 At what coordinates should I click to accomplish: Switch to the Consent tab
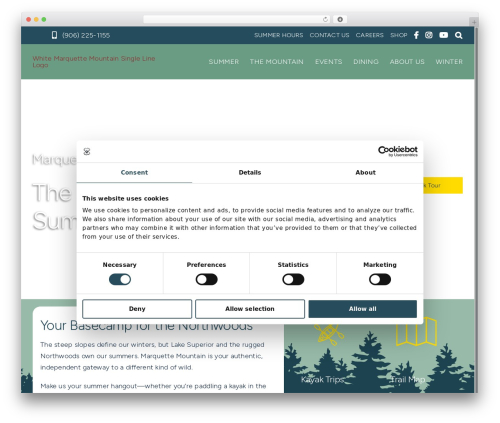pos(134,173)
